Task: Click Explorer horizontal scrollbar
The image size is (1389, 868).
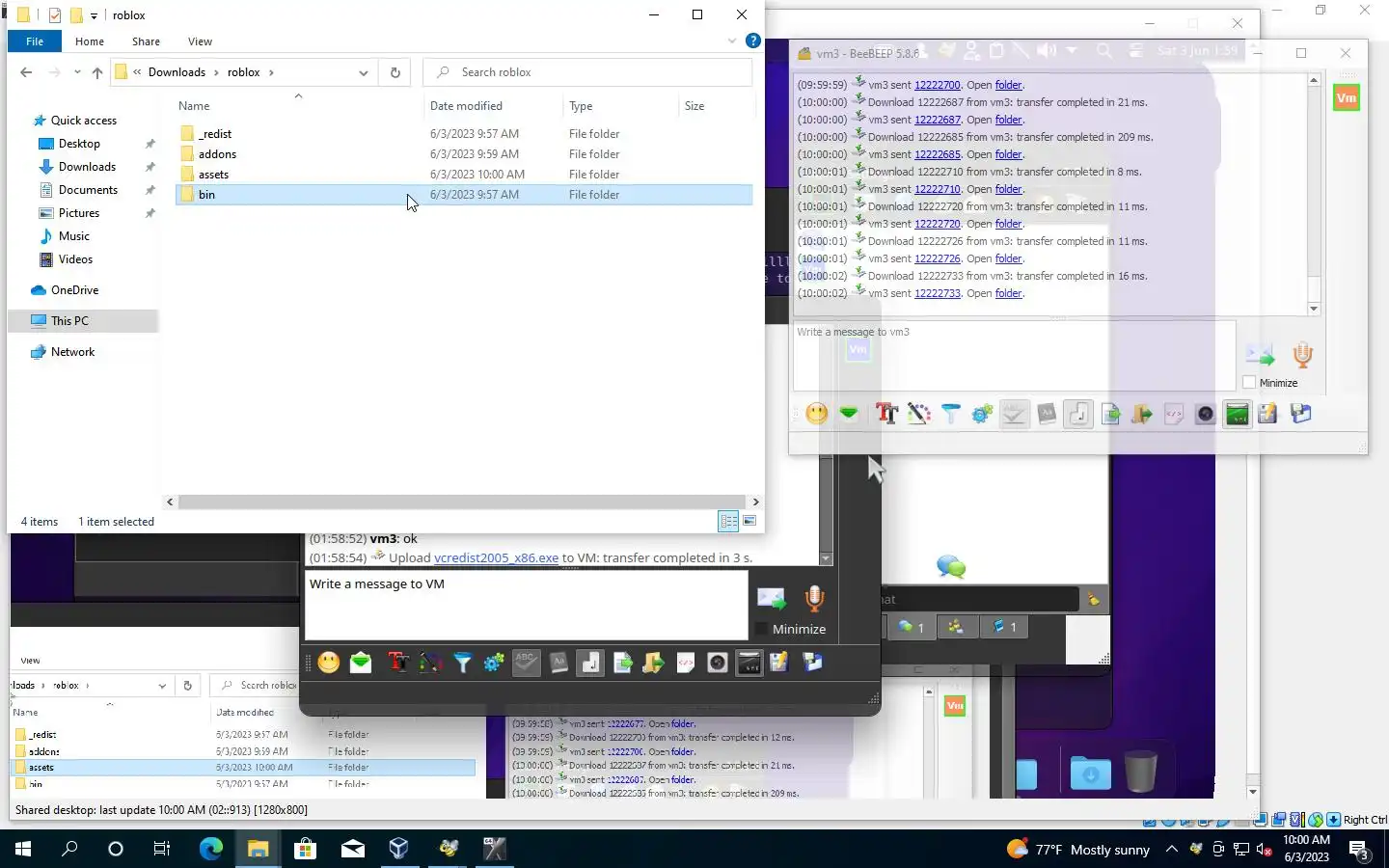Action: pos(463,502)
